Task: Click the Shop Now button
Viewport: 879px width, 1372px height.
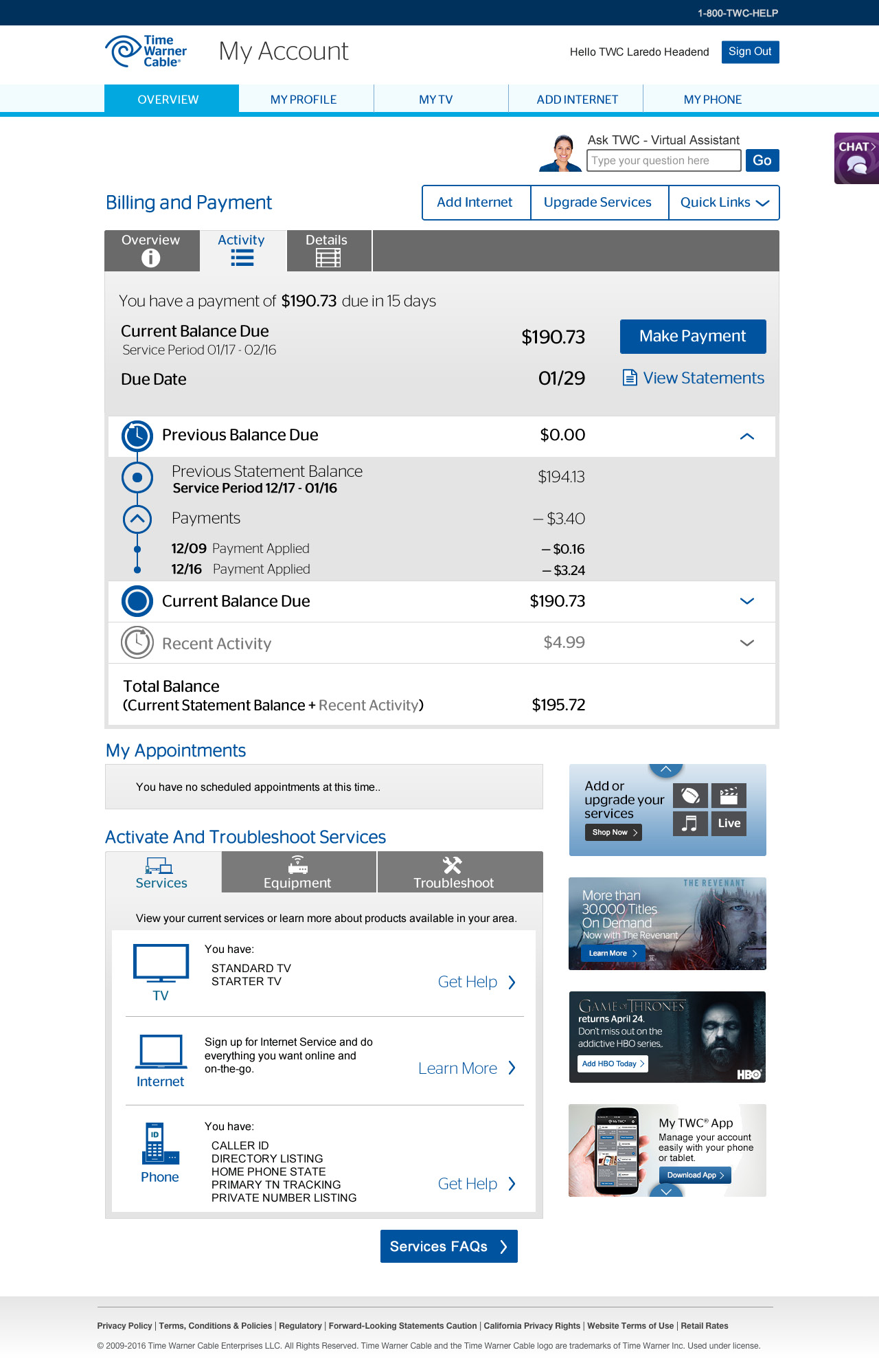Action: [613, 832]
